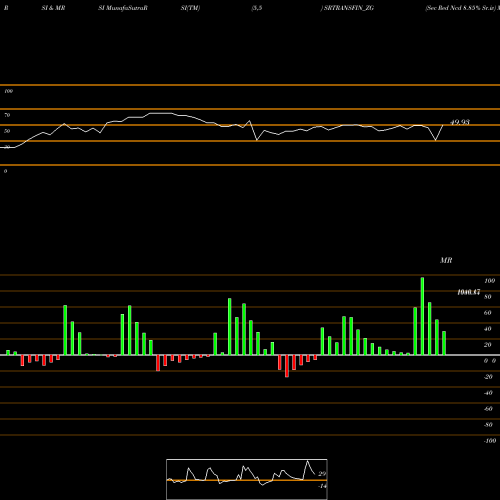Click the MR axis label -100
This screenshot has width=500, height=500.
tap(490, 441)
